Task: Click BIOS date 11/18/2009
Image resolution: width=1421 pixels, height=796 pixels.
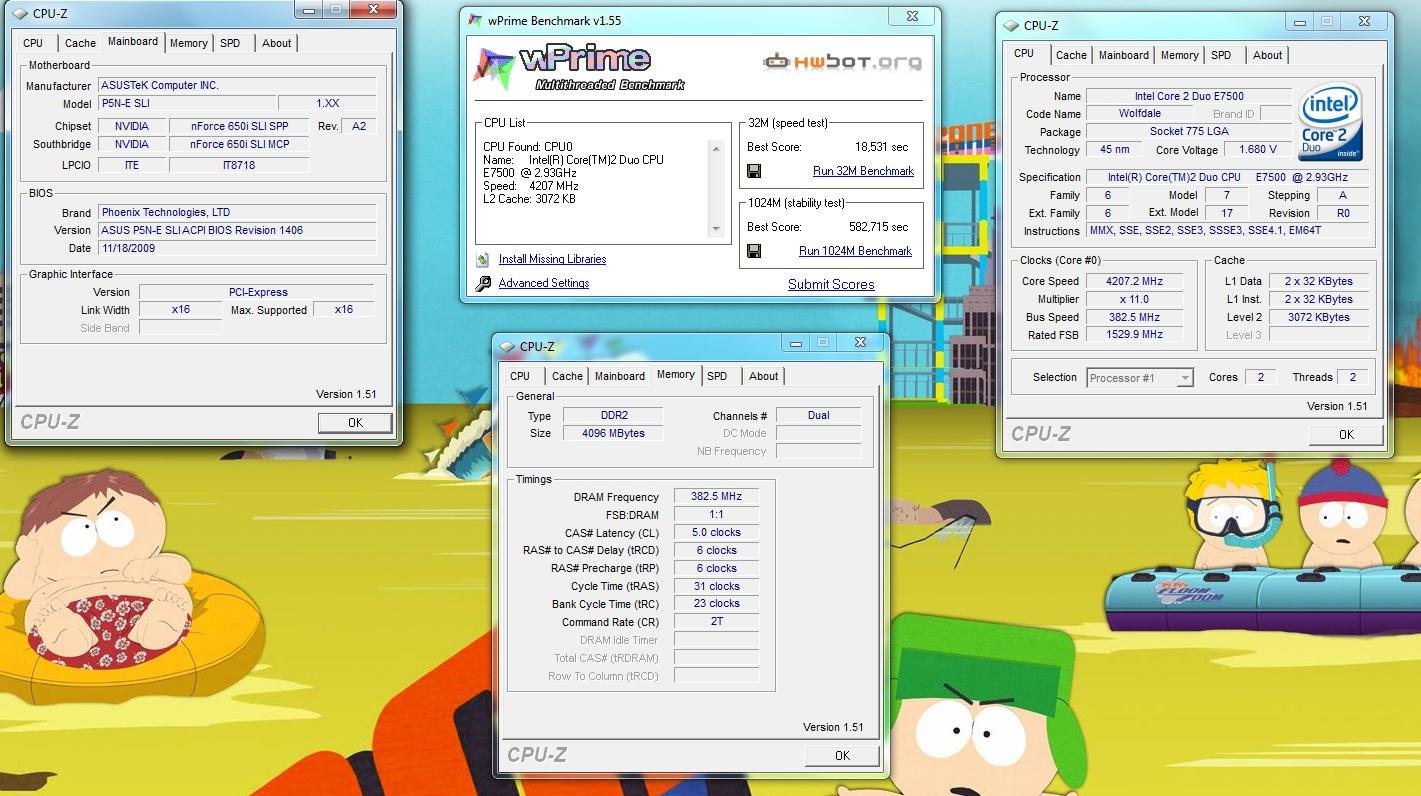Action: pyautogui.click(x=237, y=248)
